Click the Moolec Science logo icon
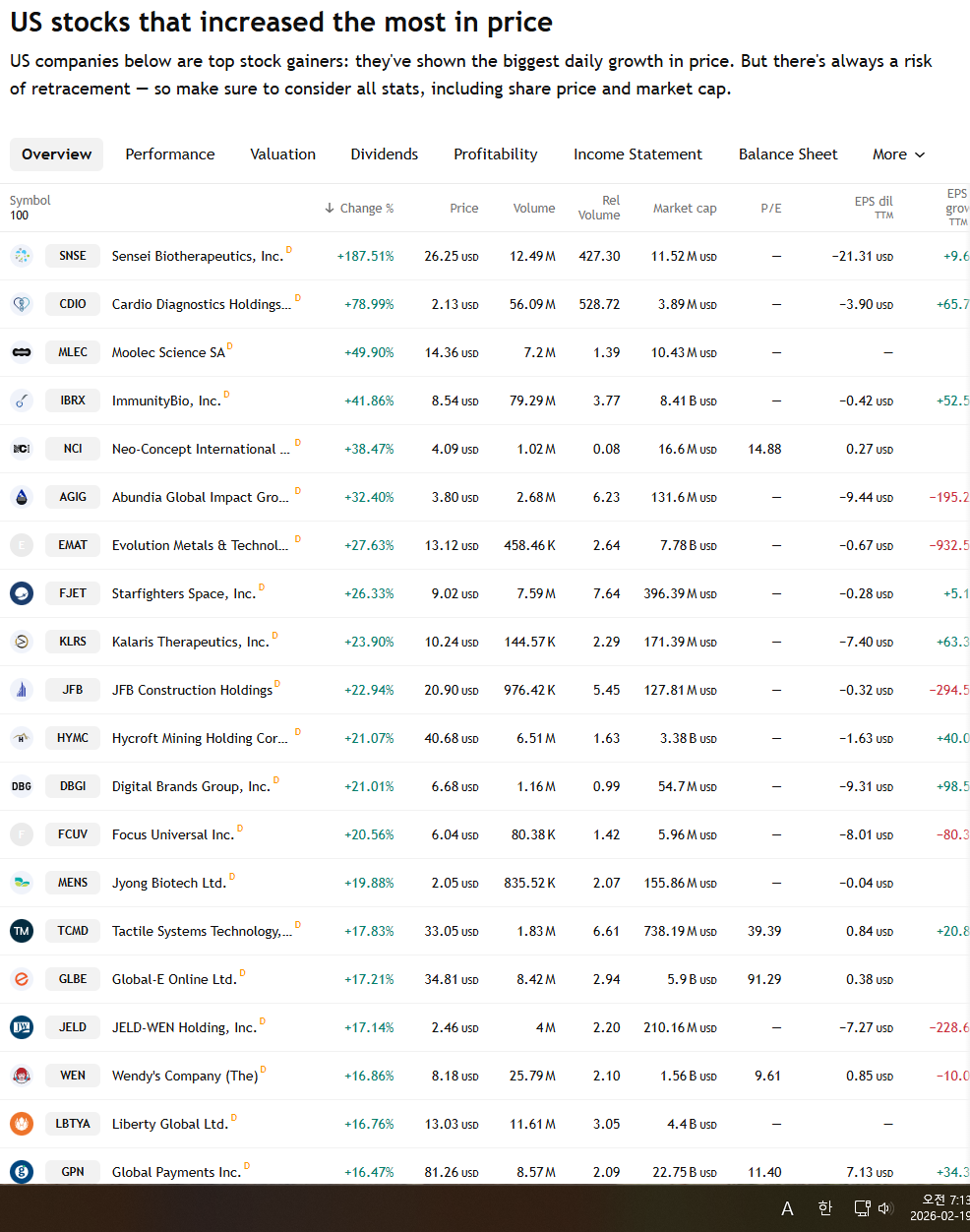The width and height of the screenshot is (970, 1232). (22, 352)
